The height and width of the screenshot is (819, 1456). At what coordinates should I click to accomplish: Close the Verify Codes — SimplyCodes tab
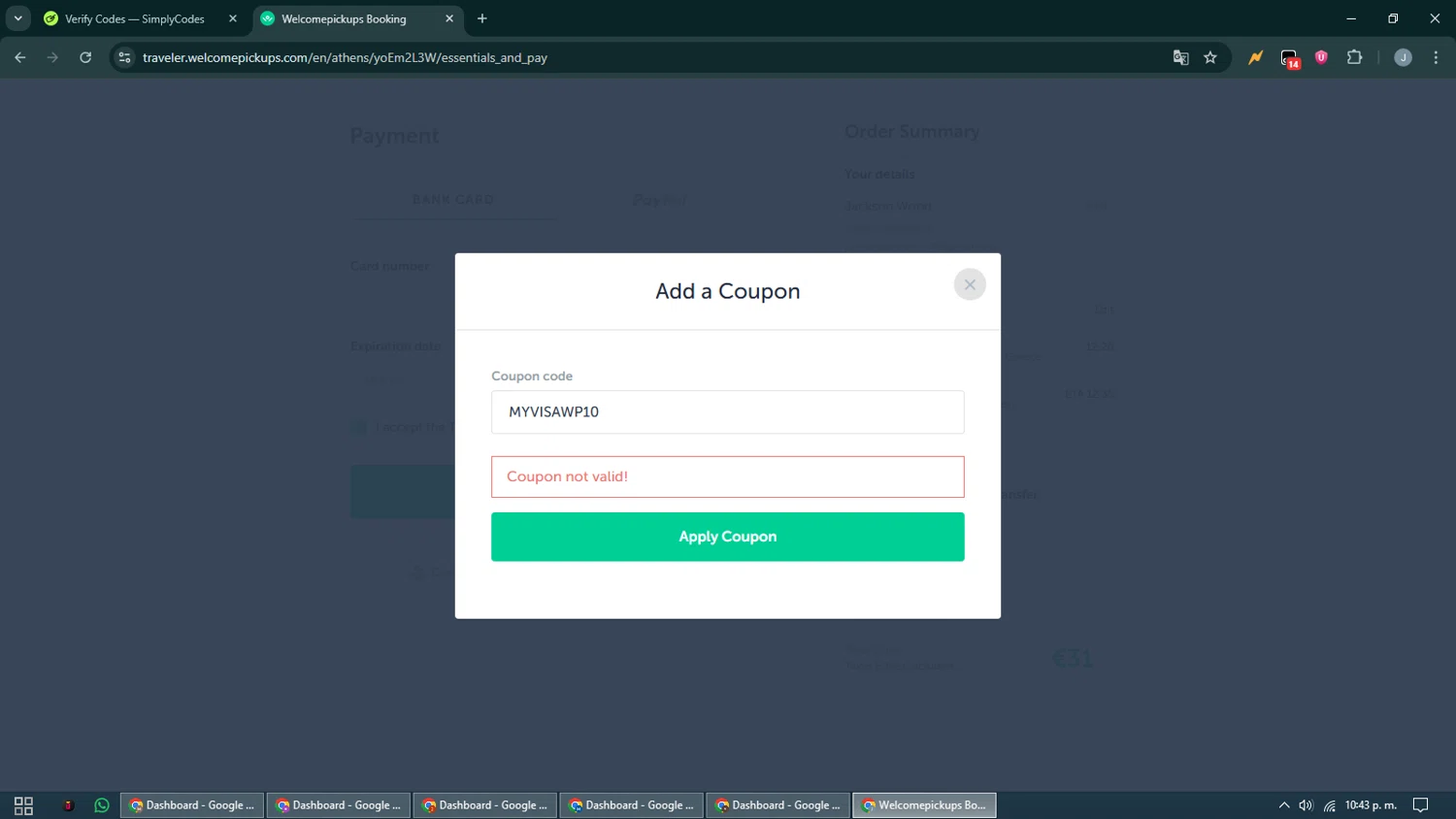click(233, 18)
